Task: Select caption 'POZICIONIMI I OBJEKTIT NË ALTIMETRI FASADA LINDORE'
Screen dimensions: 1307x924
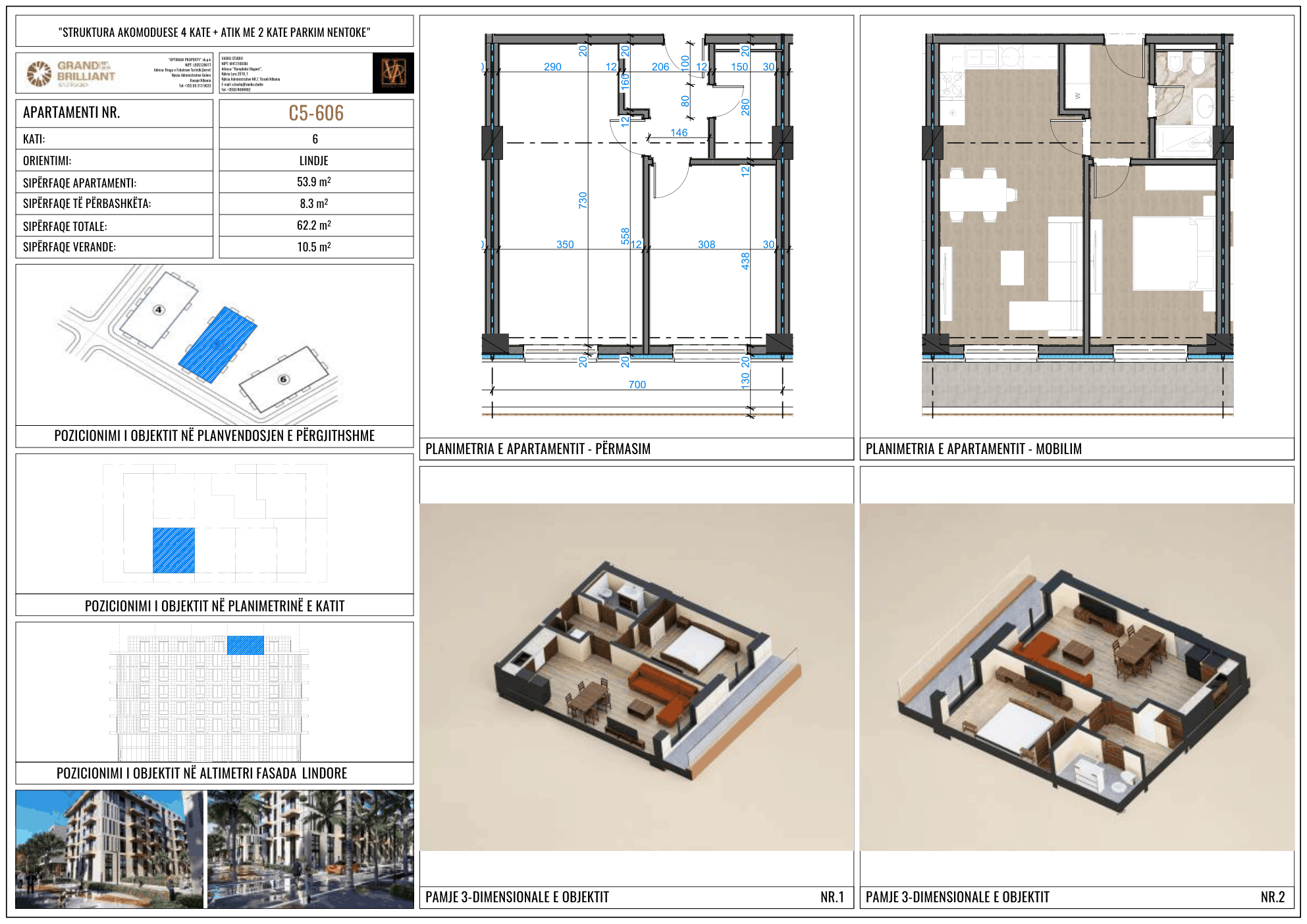Action: (201, 773)
